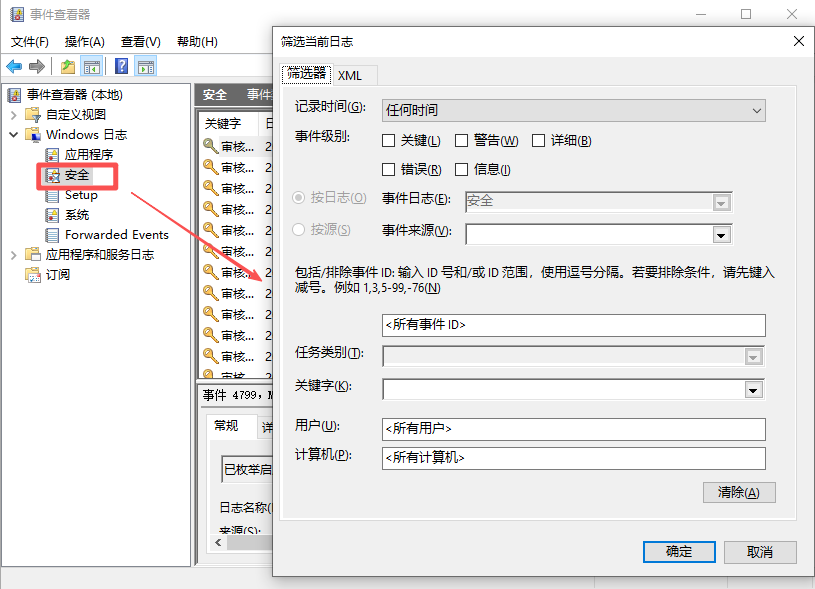Viewport: 815px width, 589px height.
Task: Expand the 自定义视图 tree node
Action: tap(14, 114)
